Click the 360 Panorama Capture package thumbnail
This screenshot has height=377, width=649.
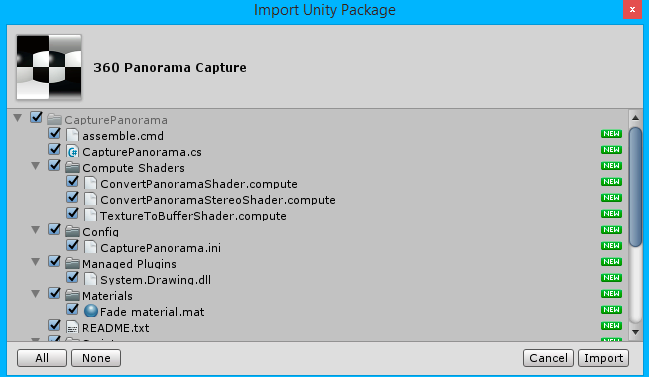pos(49,67)
